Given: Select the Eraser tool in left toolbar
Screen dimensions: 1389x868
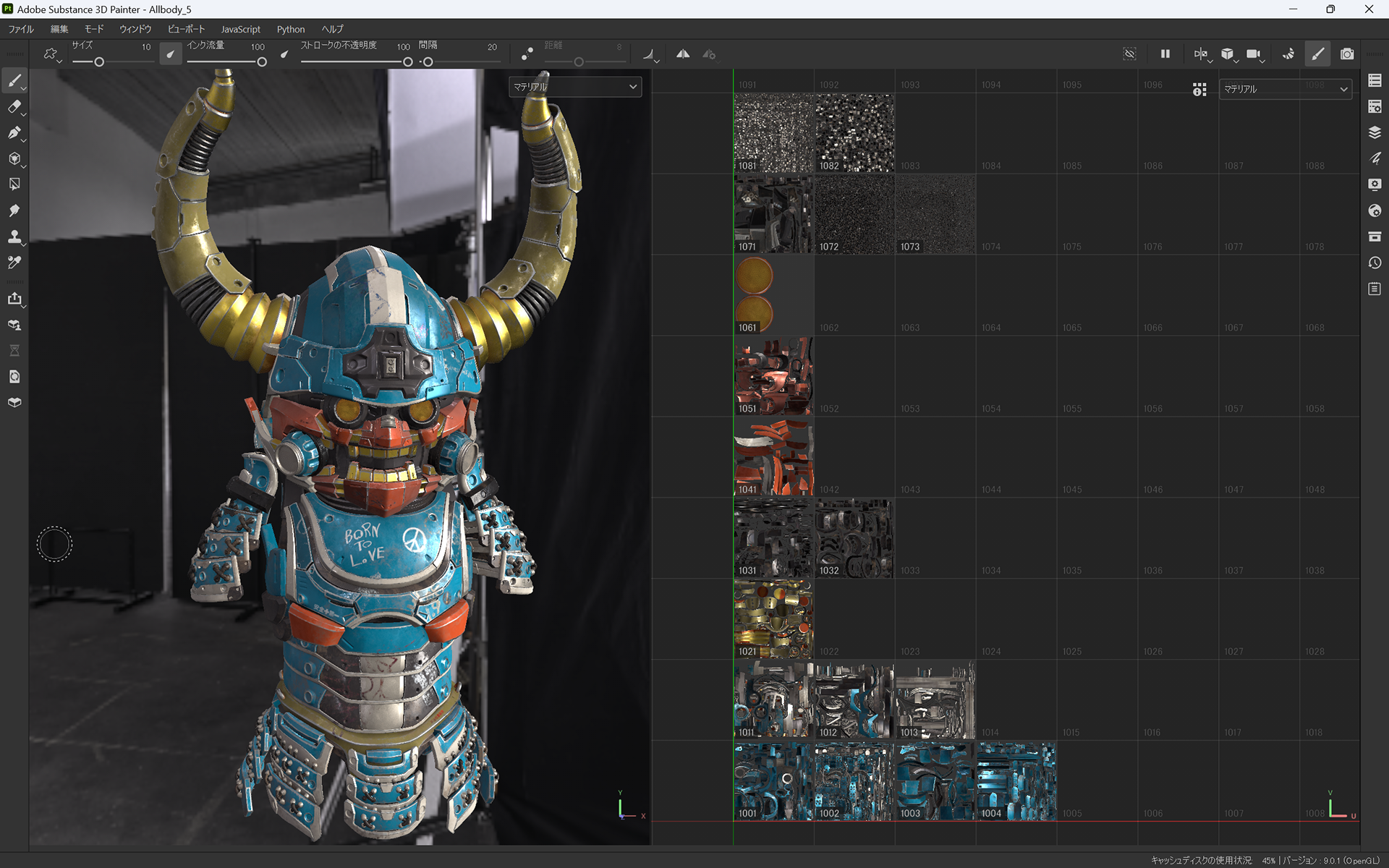Looking at the screenshot, I should coord(14,107).
